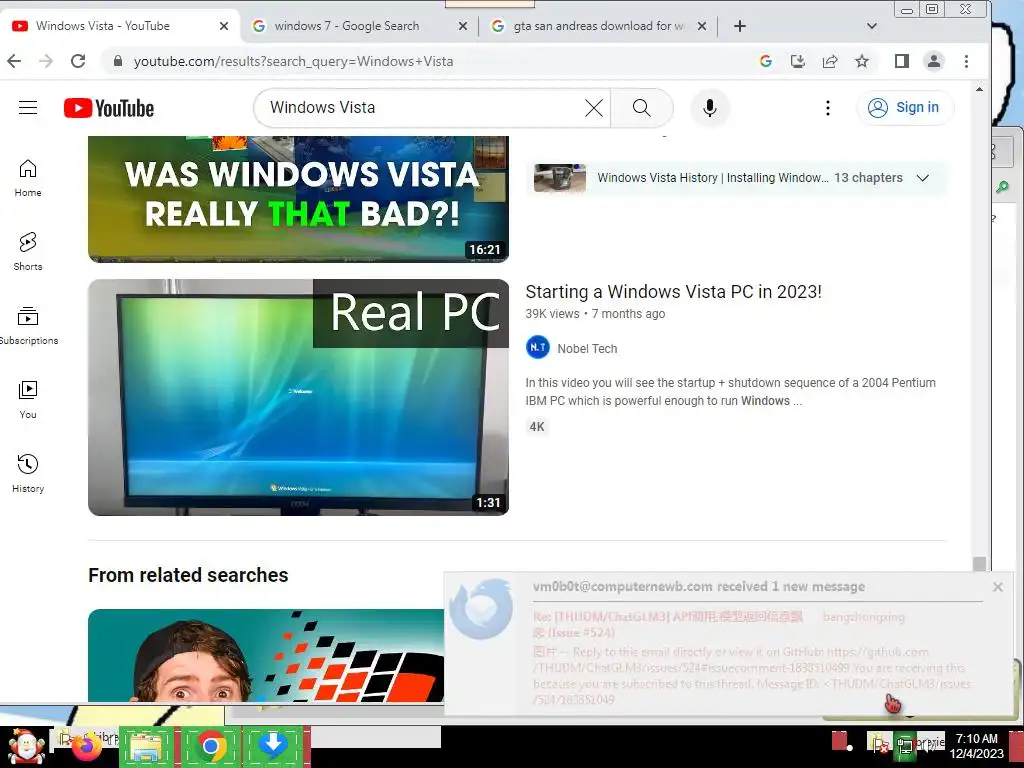Open Was Windows Vista Really That Bad thumbnail
Image resolution: width=1024 pixels, height=768 pixels.
click(x=298, y=199)
